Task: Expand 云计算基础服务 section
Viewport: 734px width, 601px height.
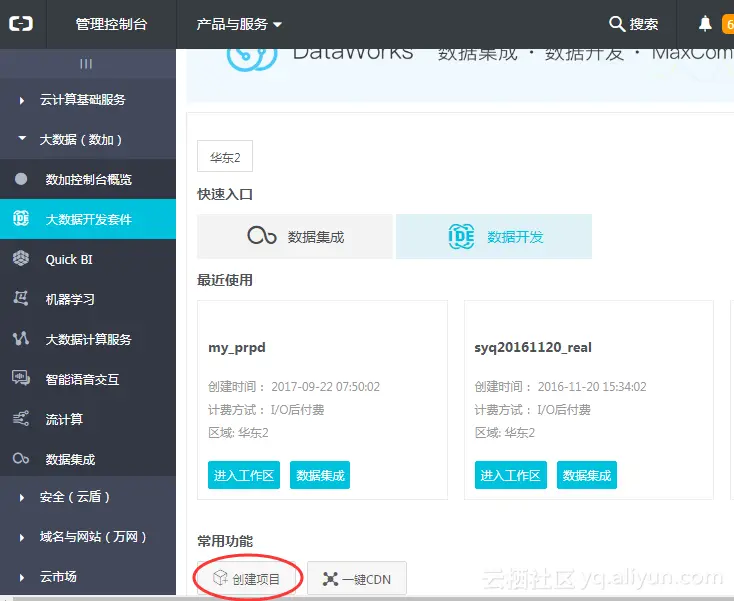Action: pos(82,100)
